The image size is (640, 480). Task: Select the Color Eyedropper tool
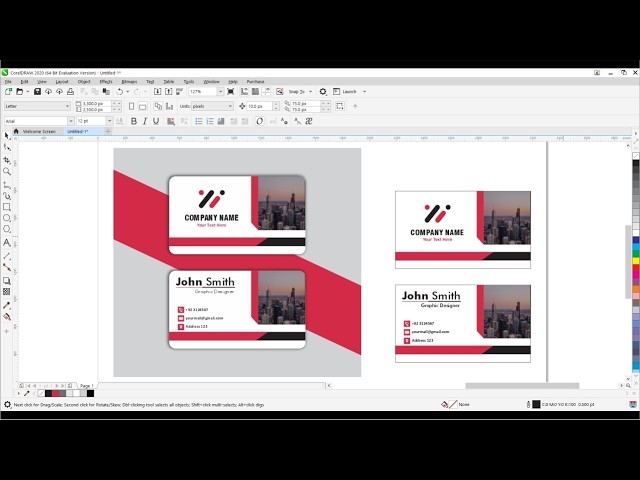(x=7, y=305)
